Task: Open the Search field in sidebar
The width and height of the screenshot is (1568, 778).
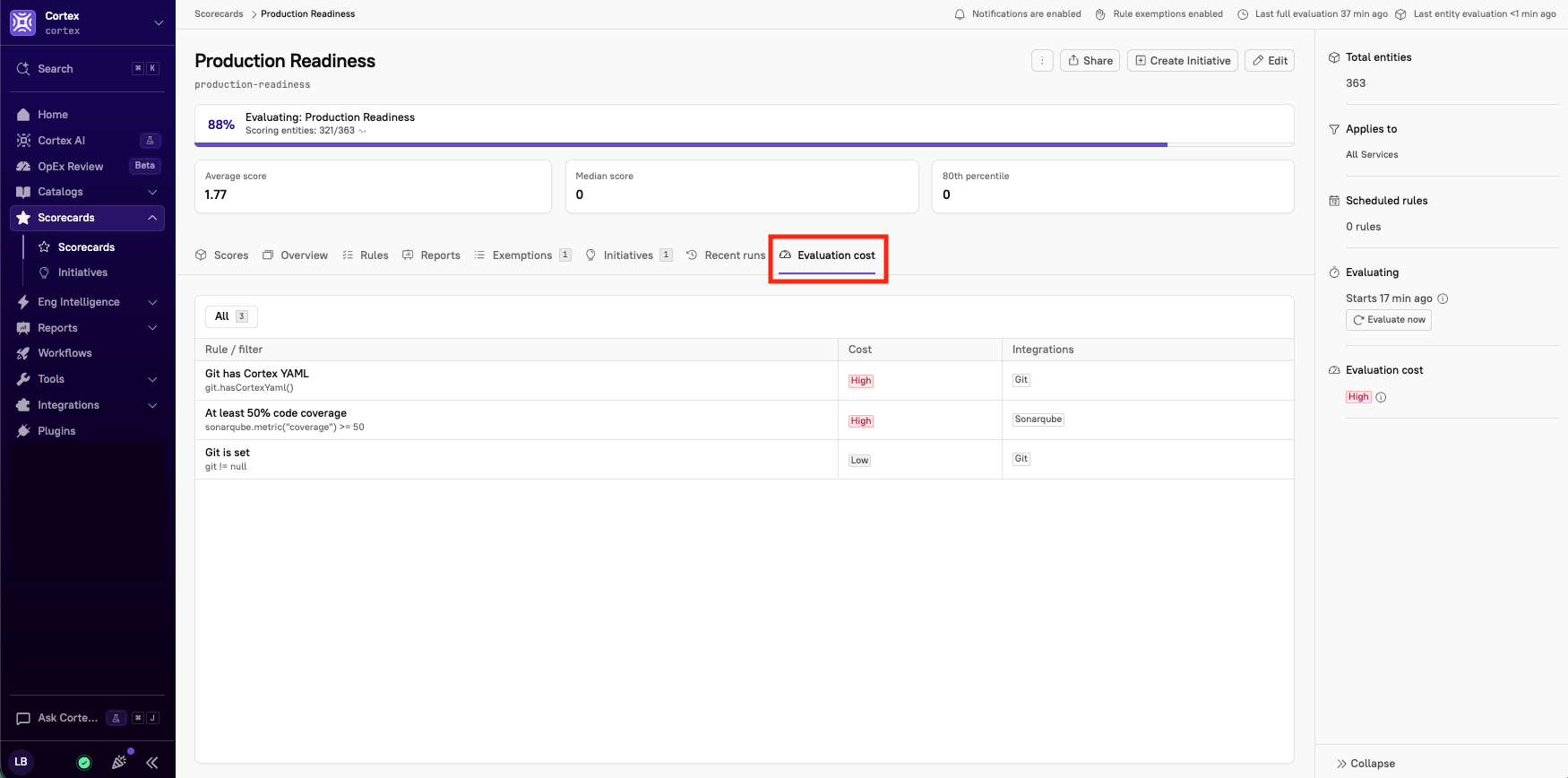Action: tap(87, 69)
